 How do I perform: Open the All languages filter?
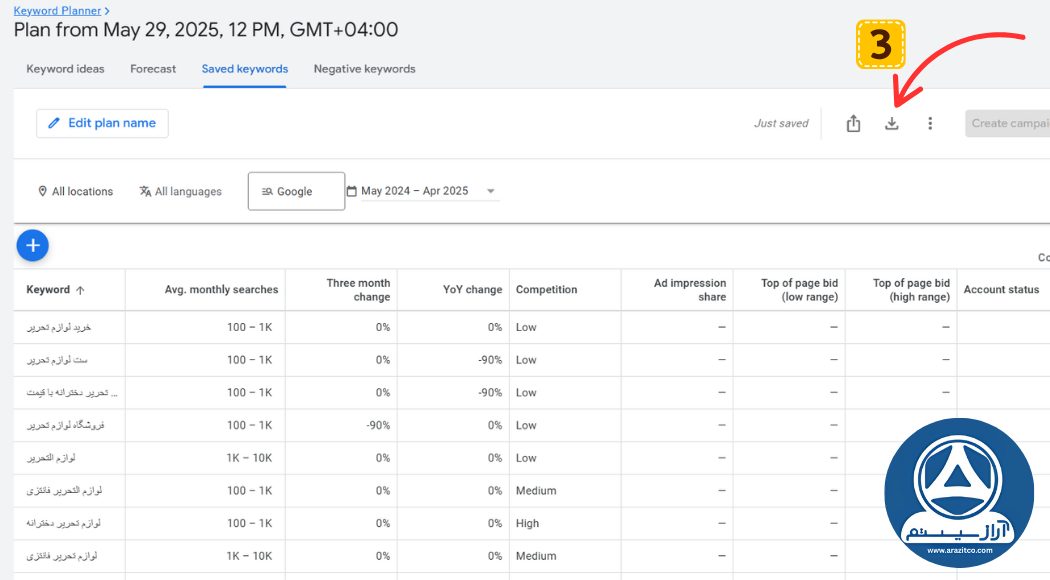point(181,191)
